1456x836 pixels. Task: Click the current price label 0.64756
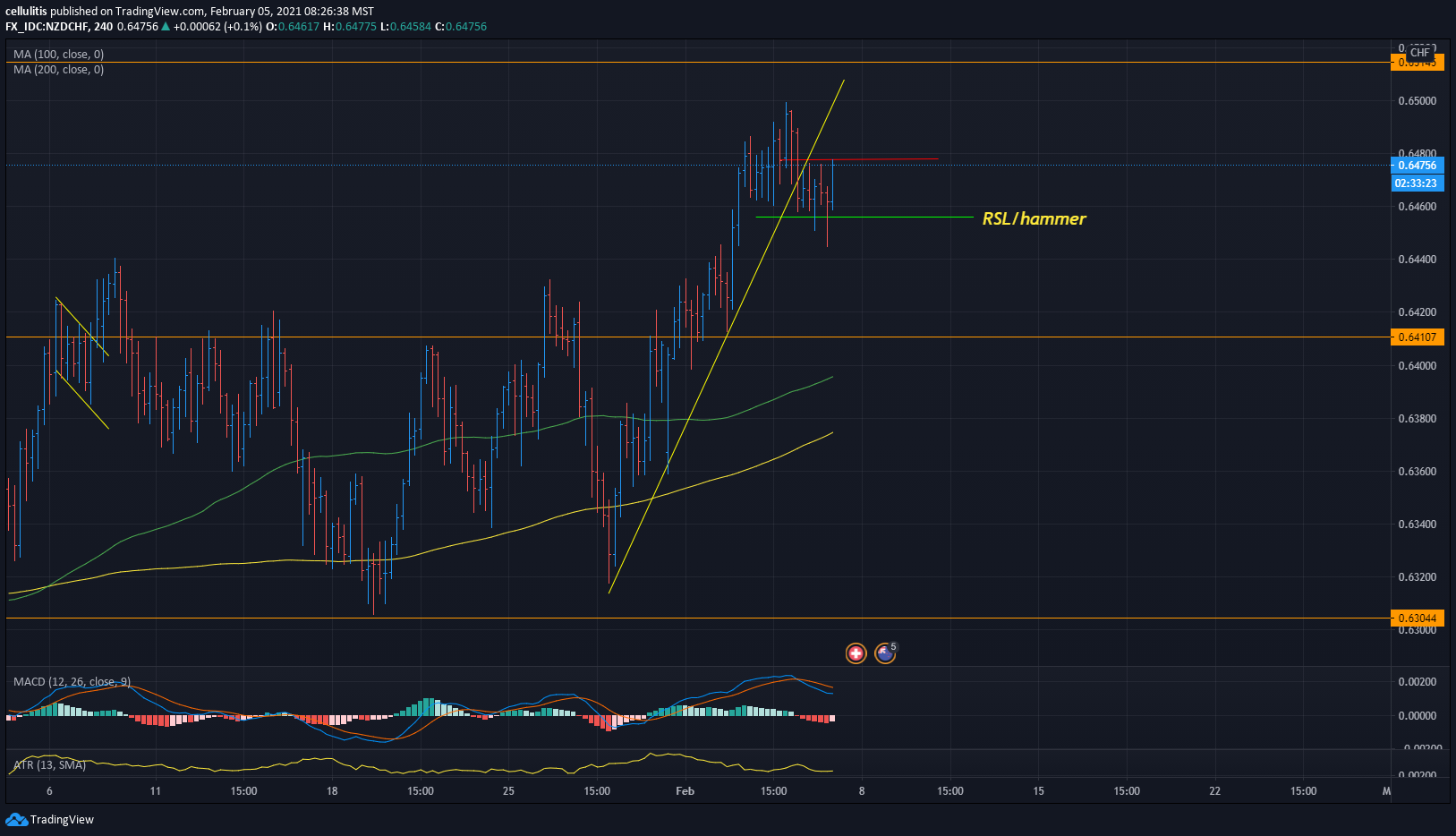(x=1417, y=166)
